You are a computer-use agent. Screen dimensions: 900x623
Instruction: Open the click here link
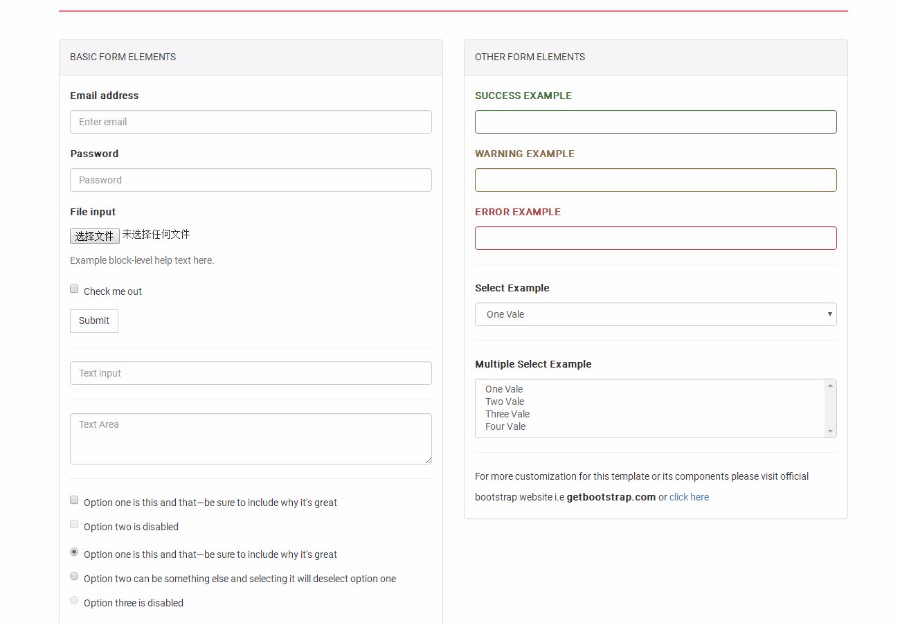pyautogui.click(x=689, y=497)
